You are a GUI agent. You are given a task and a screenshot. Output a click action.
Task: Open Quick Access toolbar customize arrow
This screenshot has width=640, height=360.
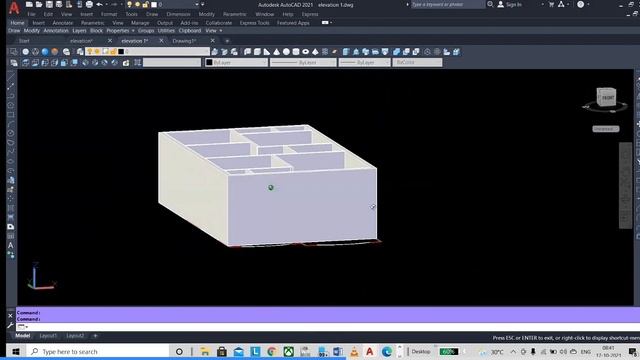point(202,4)
